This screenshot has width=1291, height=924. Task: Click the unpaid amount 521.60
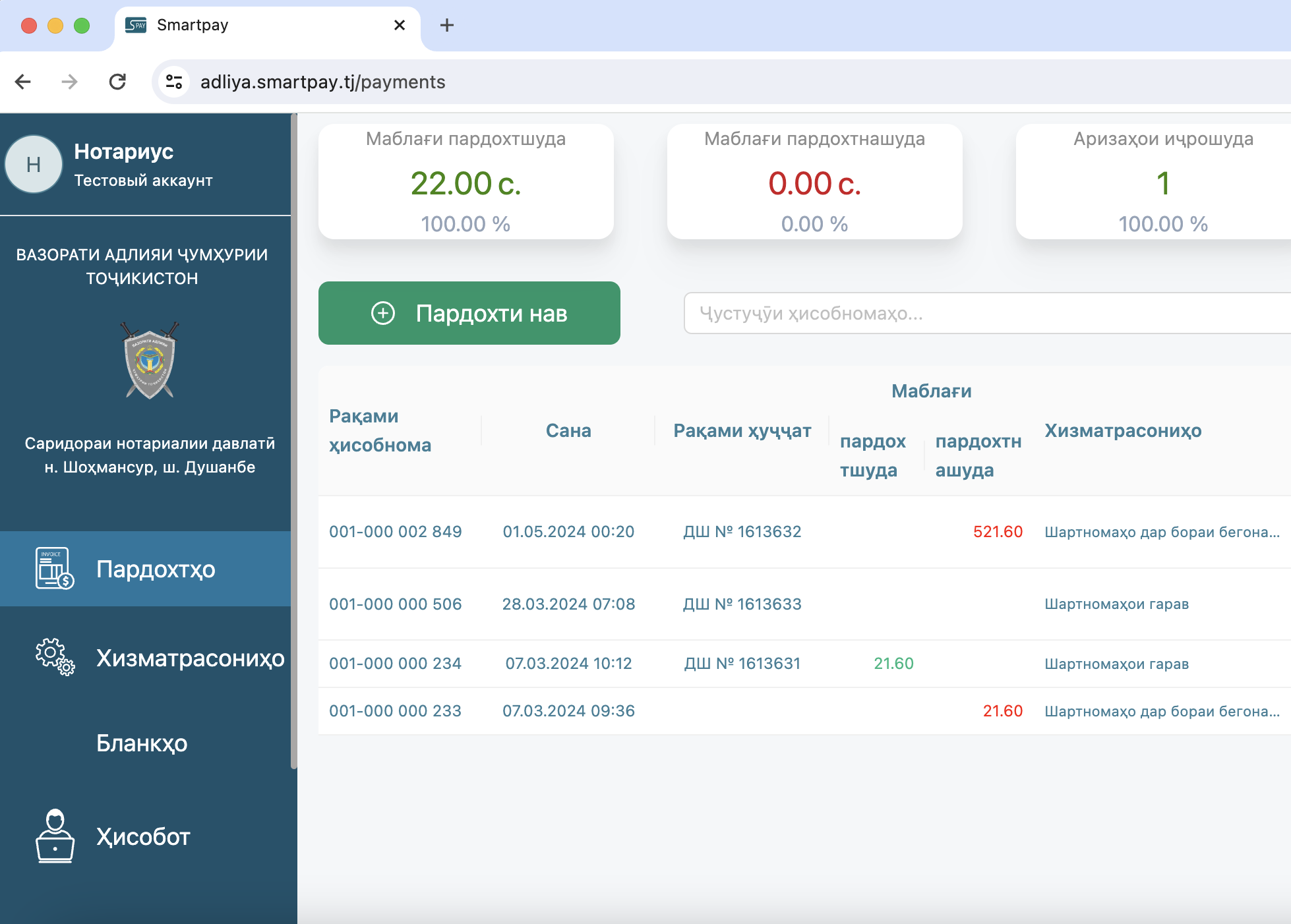[998, 532]
